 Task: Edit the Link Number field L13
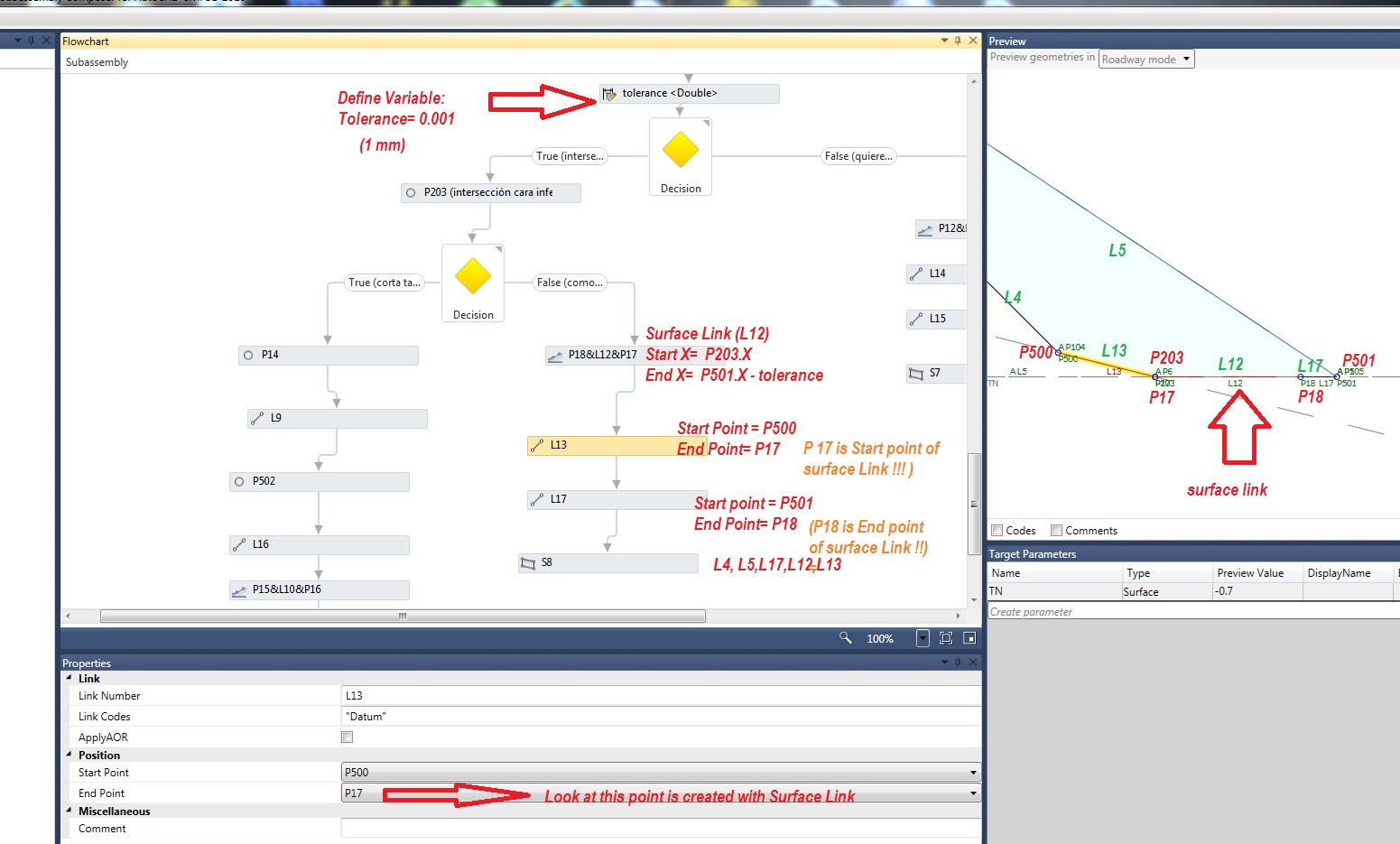pos(661,696)
